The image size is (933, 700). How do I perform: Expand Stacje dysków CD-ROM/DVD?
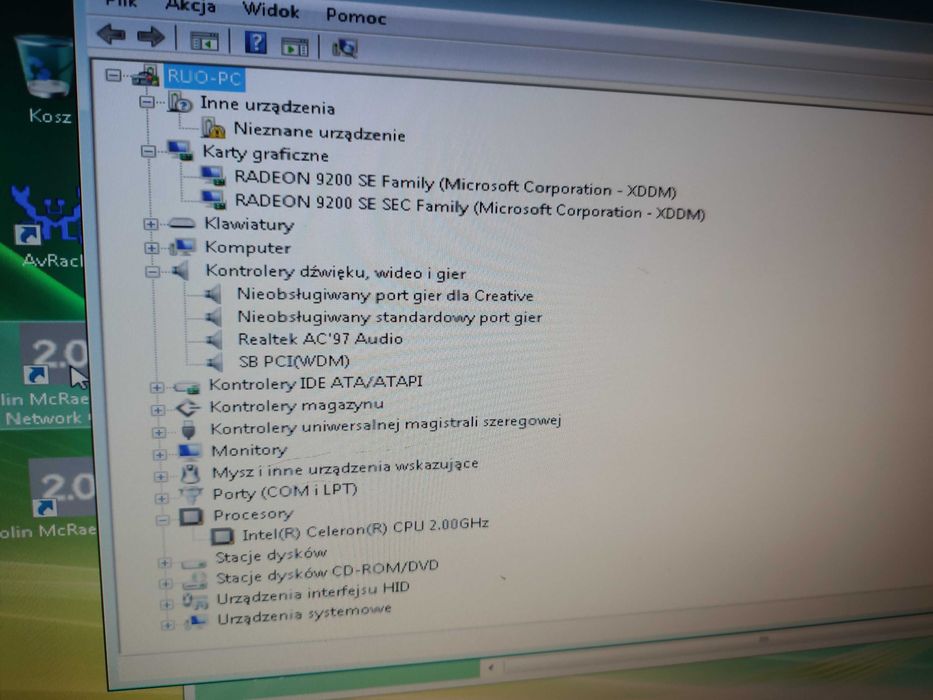point(166,583)
